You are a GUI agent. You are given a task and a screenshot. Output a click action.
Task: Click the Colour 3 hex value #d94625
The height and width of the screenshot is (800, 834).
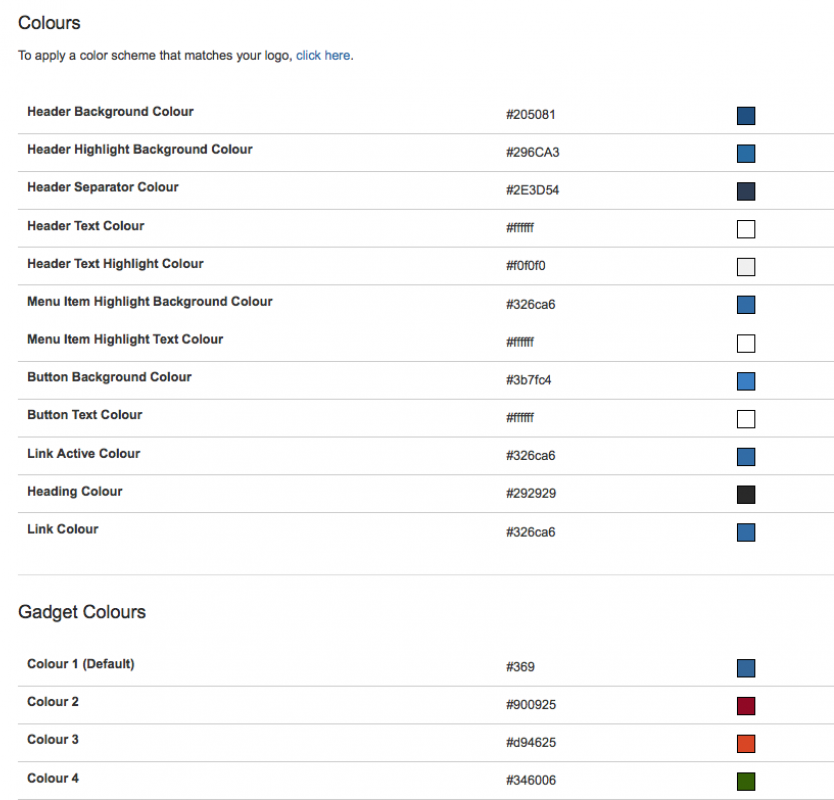[x=531, y=743]
